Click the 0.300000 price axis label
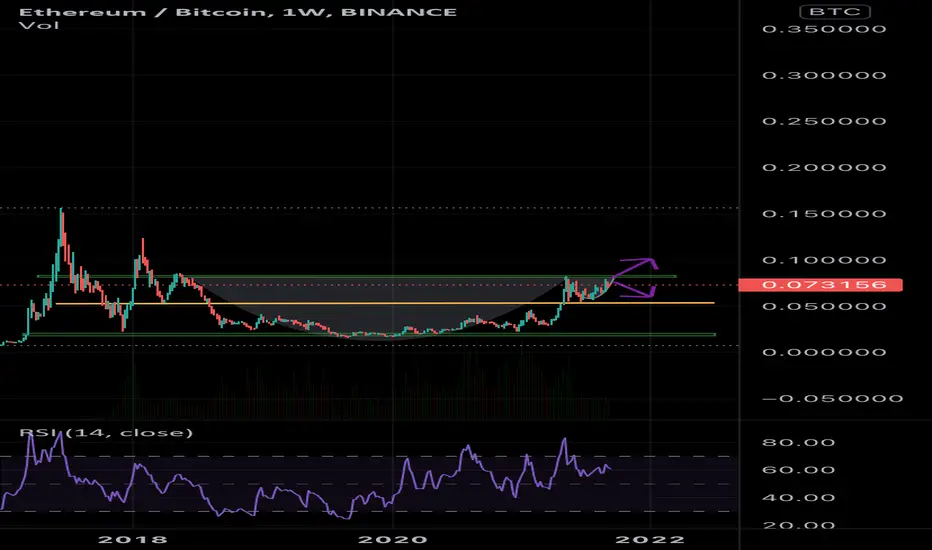 coord(824,75)
